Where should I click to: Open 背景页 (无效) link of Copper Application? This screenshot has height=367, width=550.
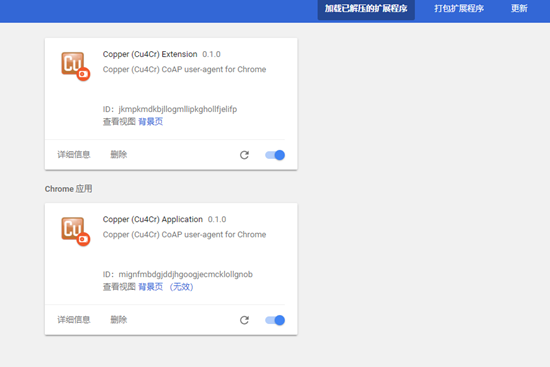click(166, 287)
